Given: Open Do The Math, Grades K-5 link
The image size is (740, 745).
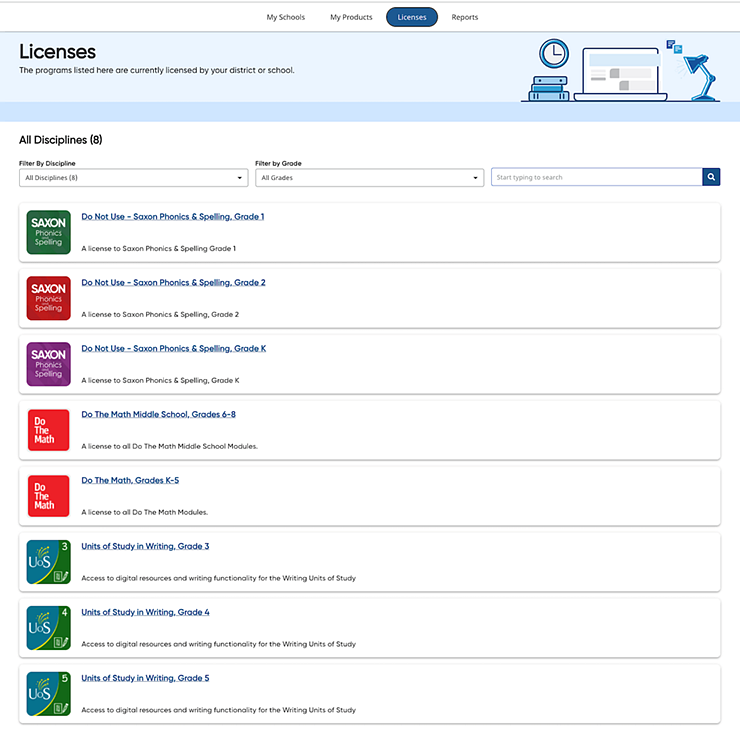Looking at the screenshot, I should [130, 480].
